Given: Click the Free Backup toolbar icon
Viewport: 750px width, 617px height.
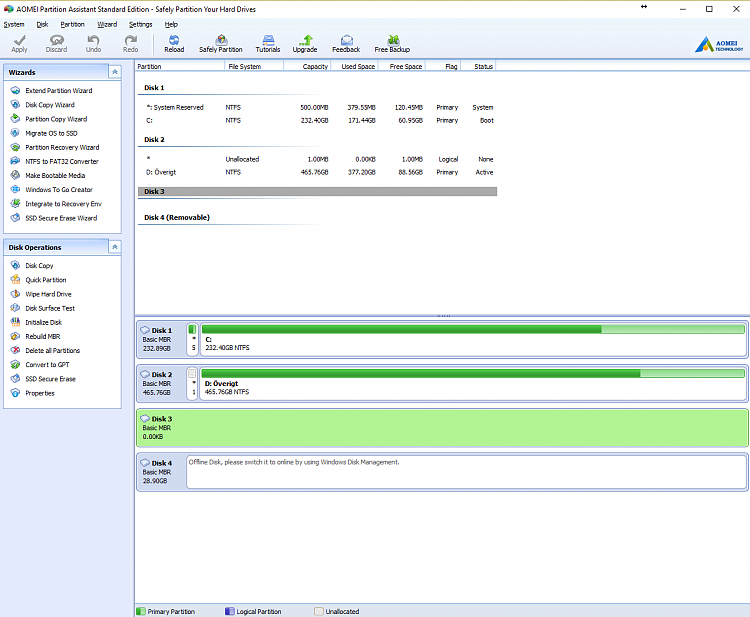Looking at the screenshot, I should (x=392, y=44).
